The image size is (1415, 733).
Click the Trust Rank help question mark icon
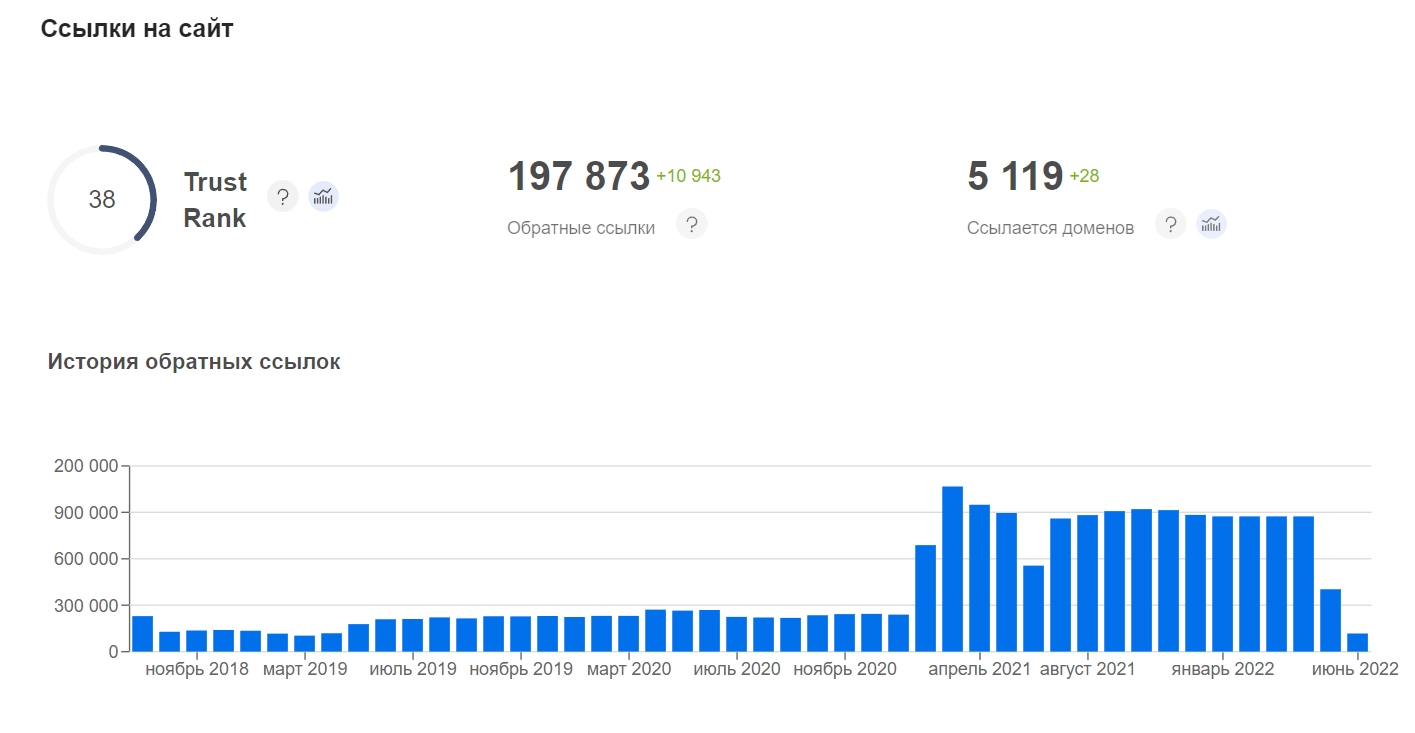click(x=283, y=197)
